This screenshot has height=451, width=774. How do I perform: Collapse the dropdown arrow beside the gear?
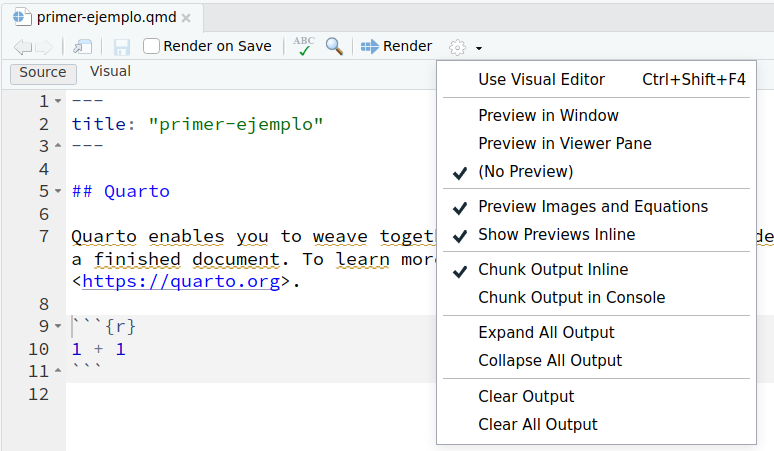[x=479, y=48]
